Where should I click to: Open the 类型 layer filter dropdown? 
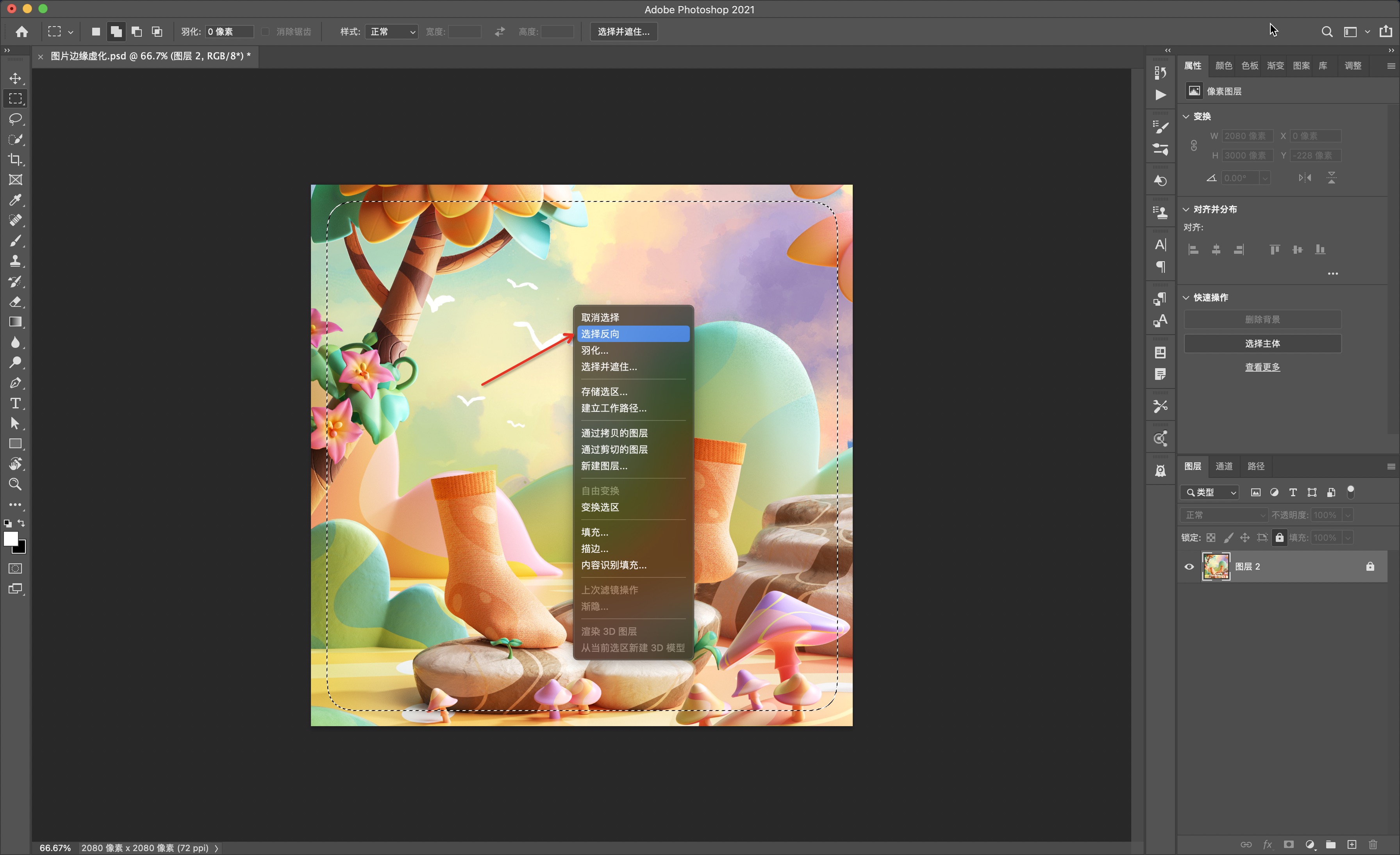coord(1210,492)
